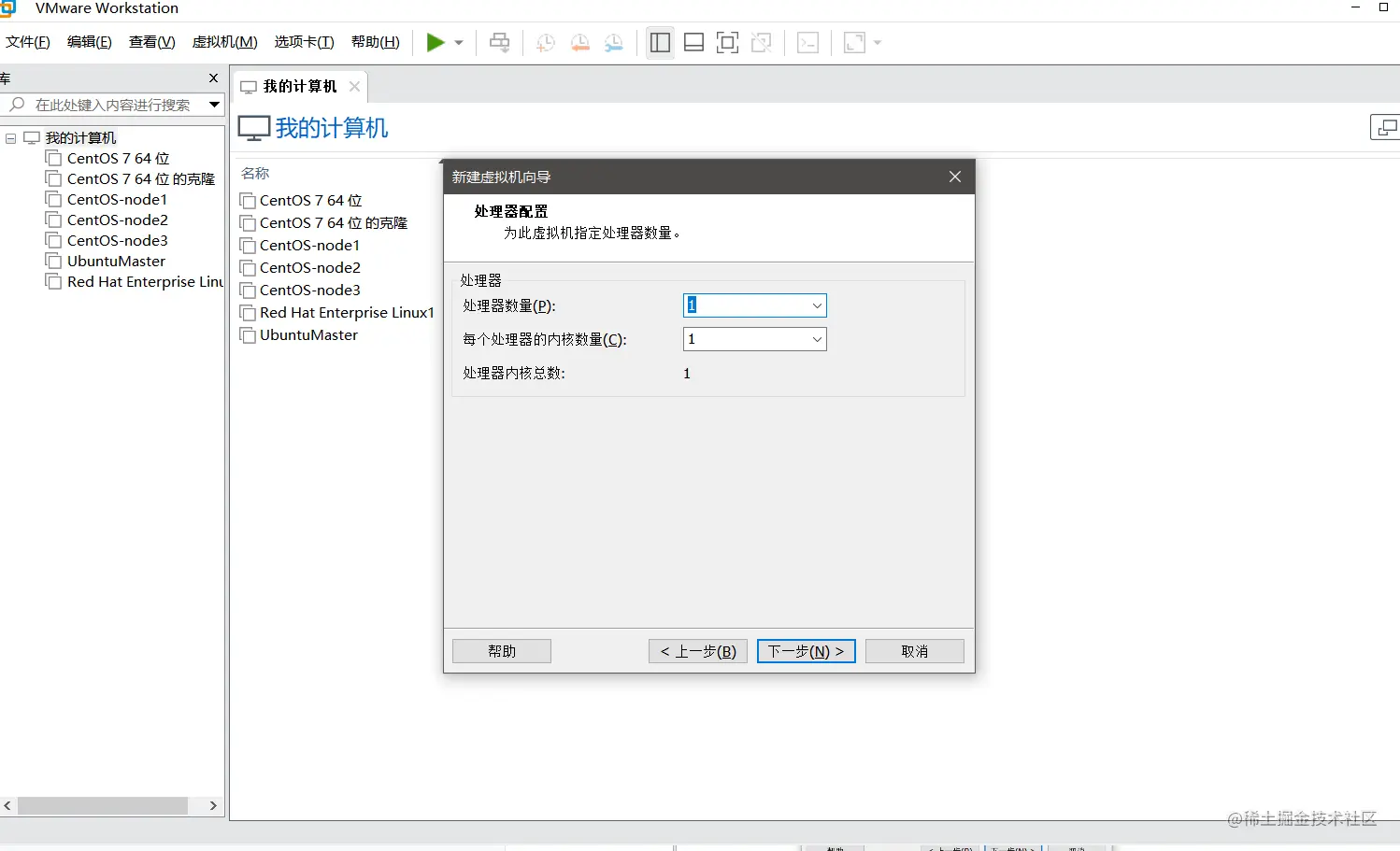Select CentOS 7 64 位 in library tree
The height and width of the screenshot is (851, 1400).
click(x=119, y=159)
